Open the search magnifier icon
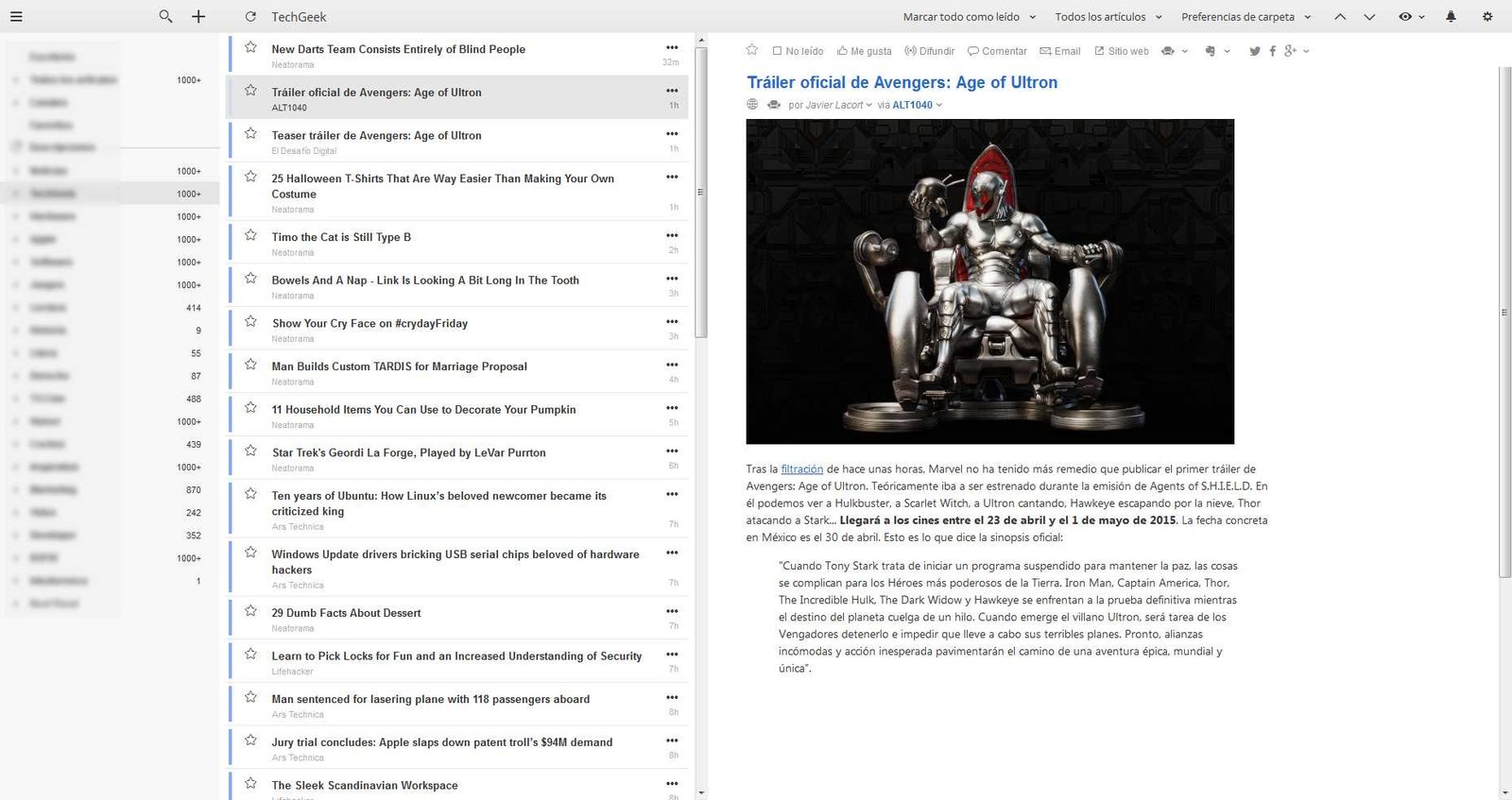This screenshot has height=800, width=1512. click(x=166, y=16)
